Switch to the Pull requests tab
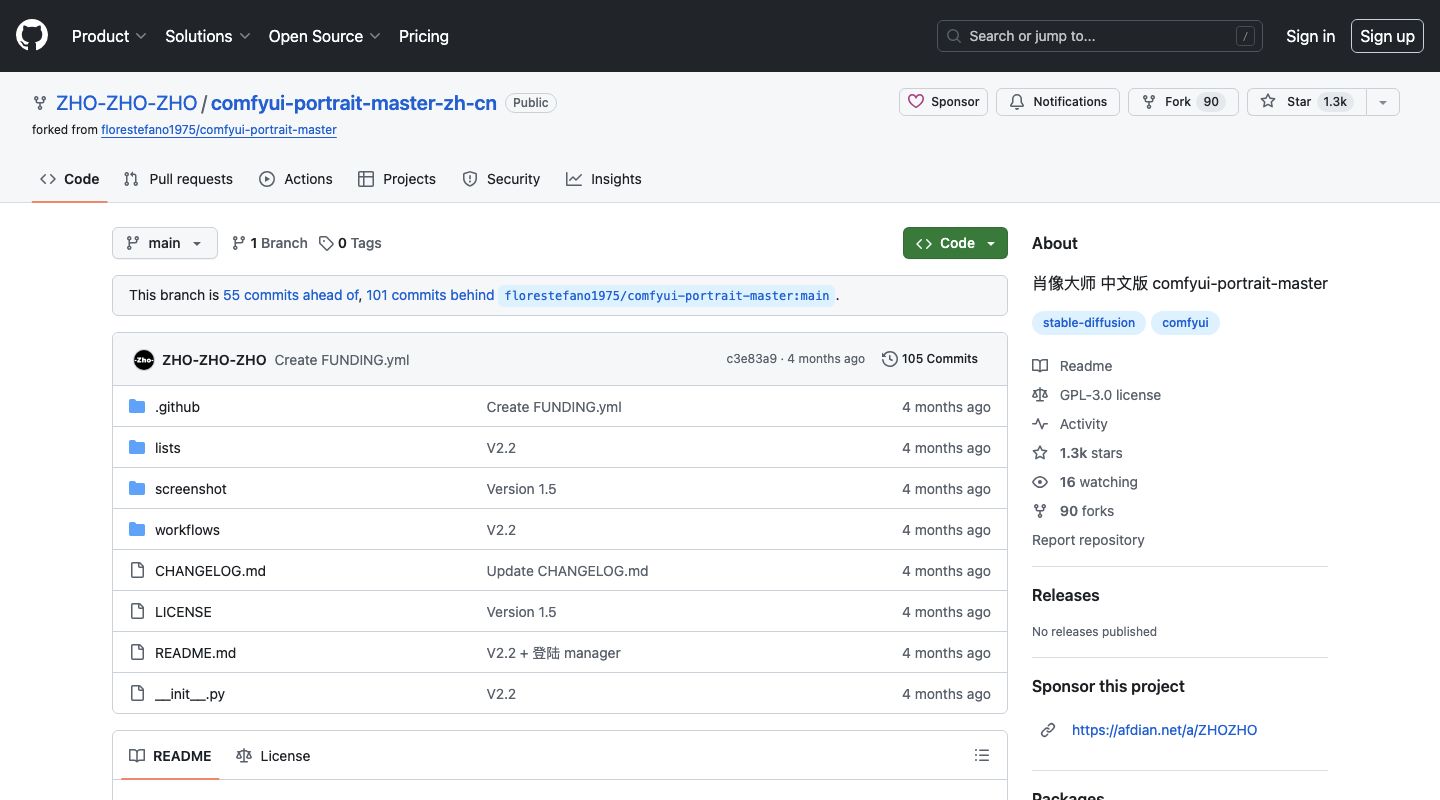1440x800 pixels. pos(178,179)
